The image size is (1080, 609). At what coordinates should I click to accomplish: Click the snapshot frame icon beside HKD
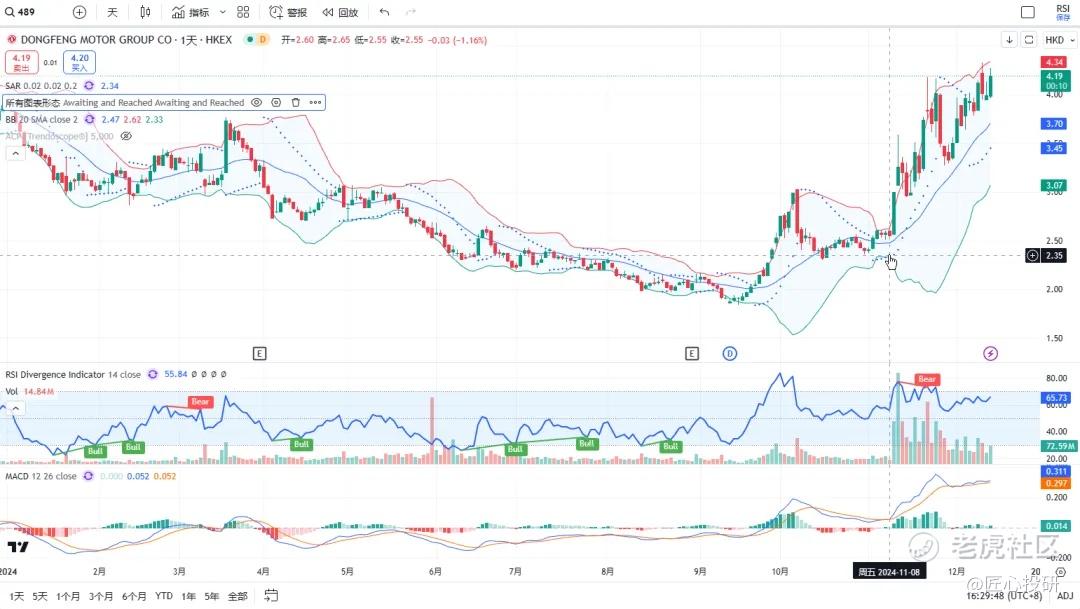click(1029, 40)
